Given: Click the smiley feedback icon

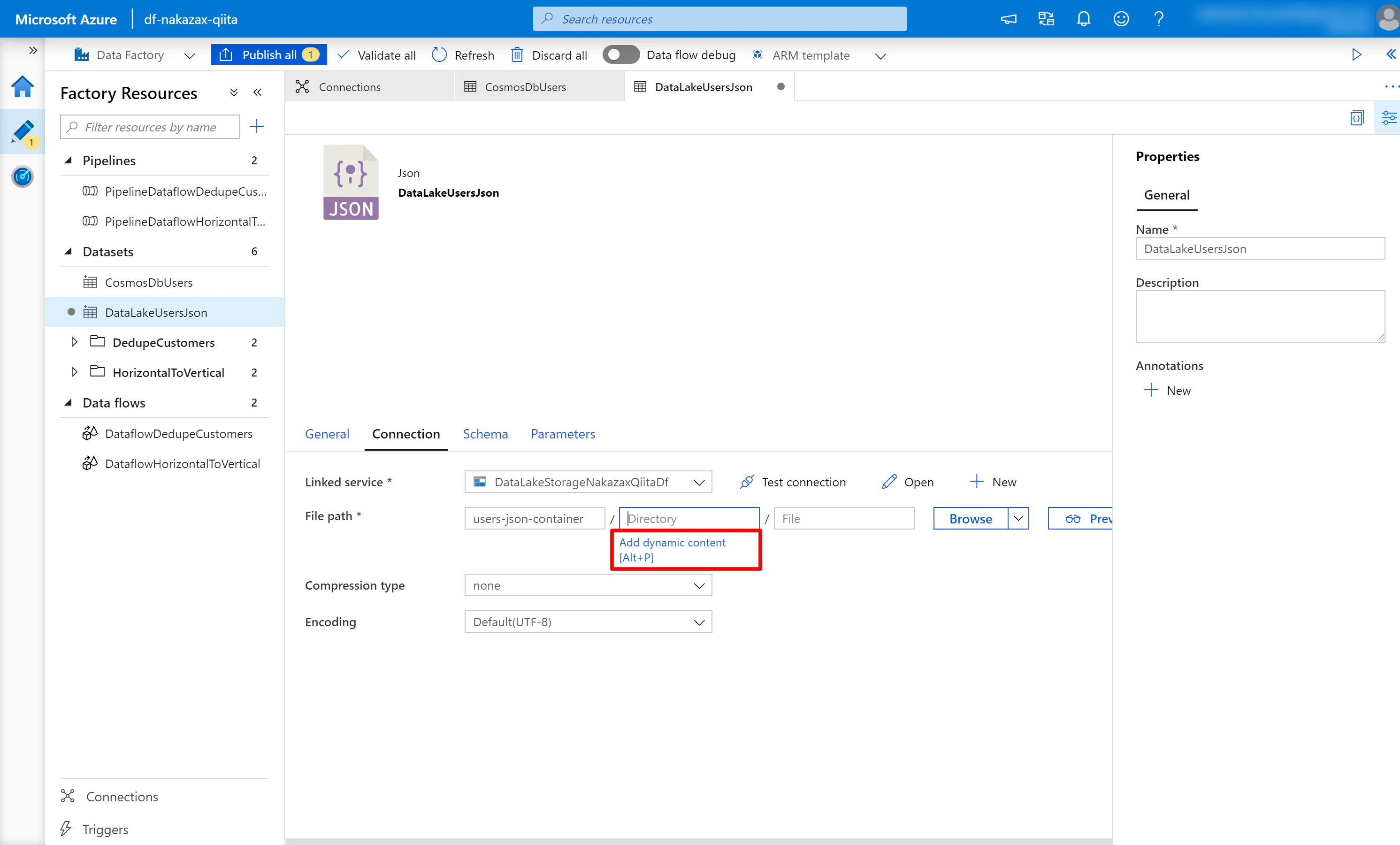Looking at the screenshot, I should pos(1121,19).
